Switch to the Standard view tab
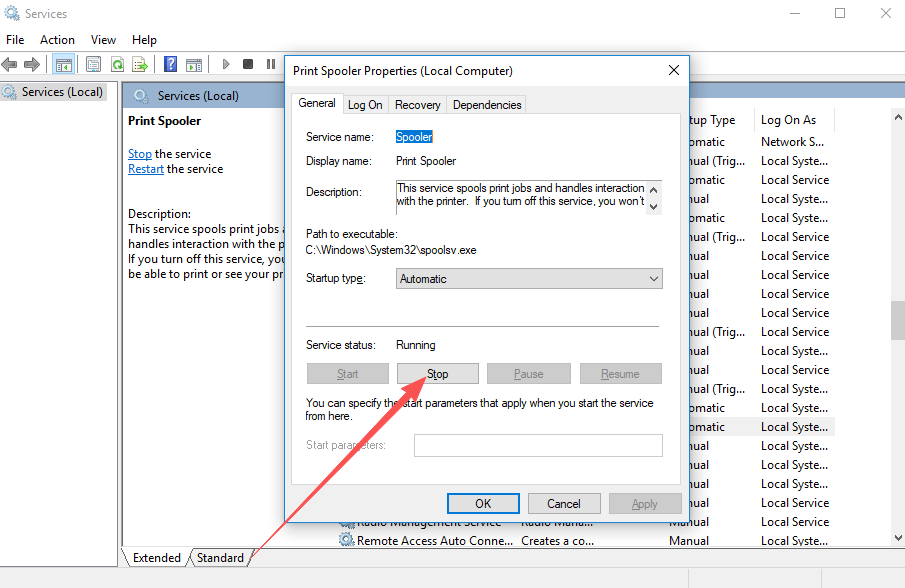905x588 pixels. tap(220, 558)
